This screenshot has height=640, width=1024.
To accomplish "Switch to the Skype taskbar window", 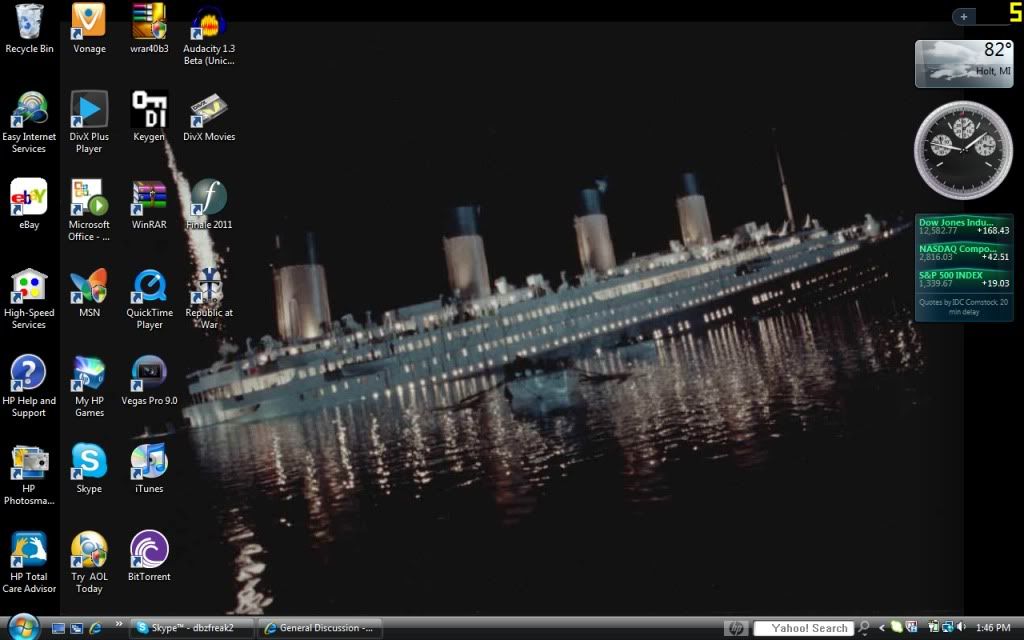I will 194,628.
